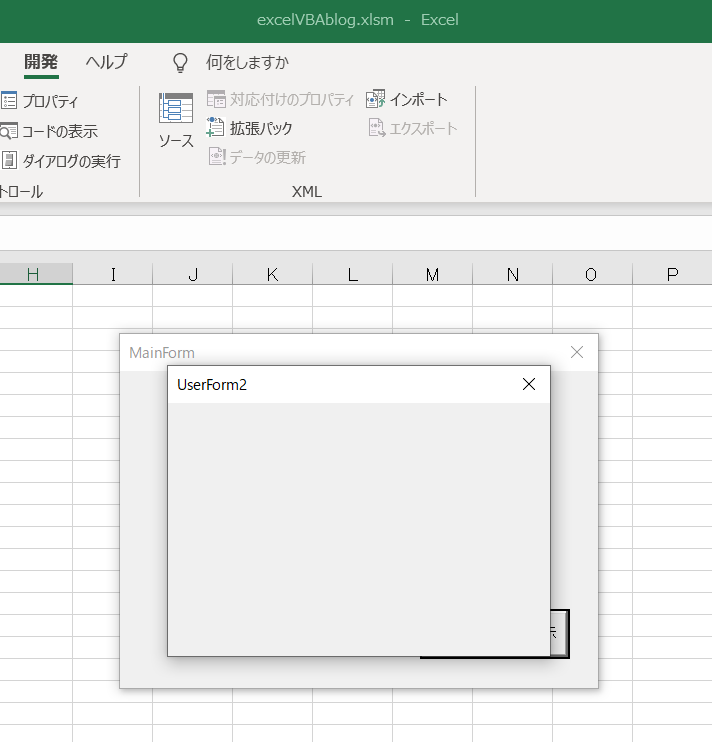Click the 対応付けのプロパティ icon

pos(216,99)
